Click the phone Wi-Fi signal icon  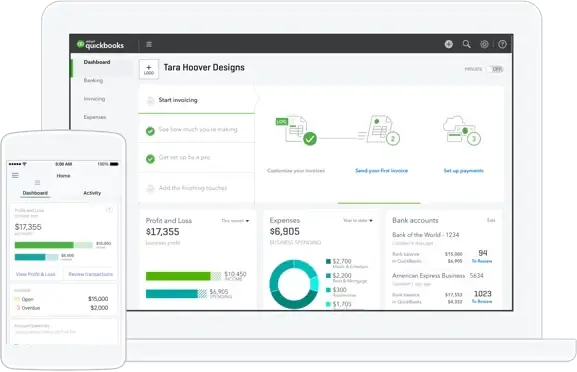point(25,164)
